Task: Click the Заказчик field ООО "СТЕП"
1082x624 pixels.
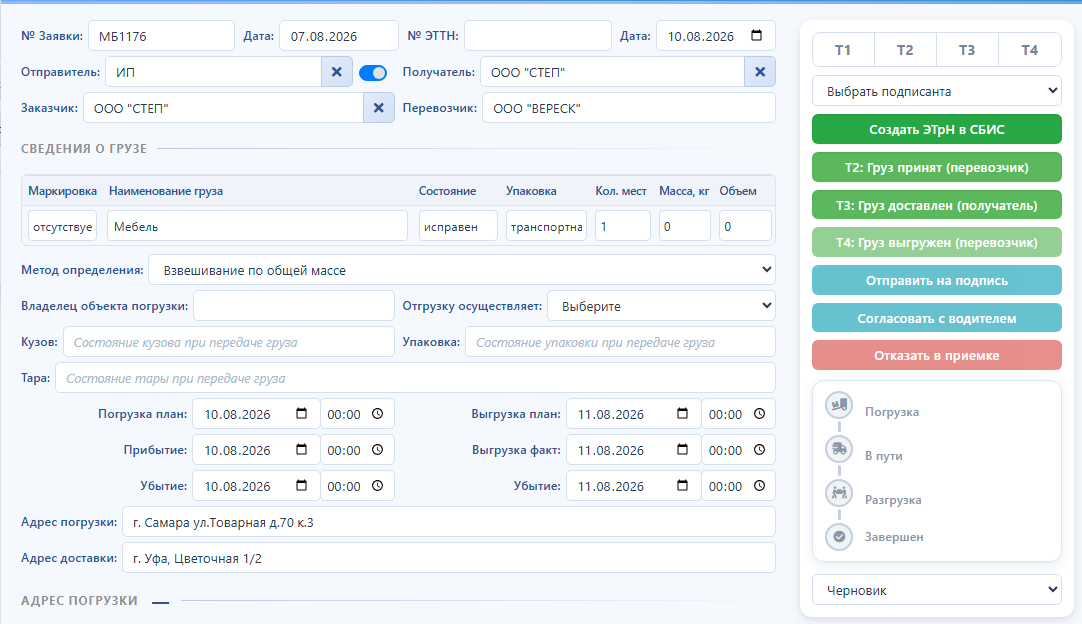Action: (x=224, y=108)
